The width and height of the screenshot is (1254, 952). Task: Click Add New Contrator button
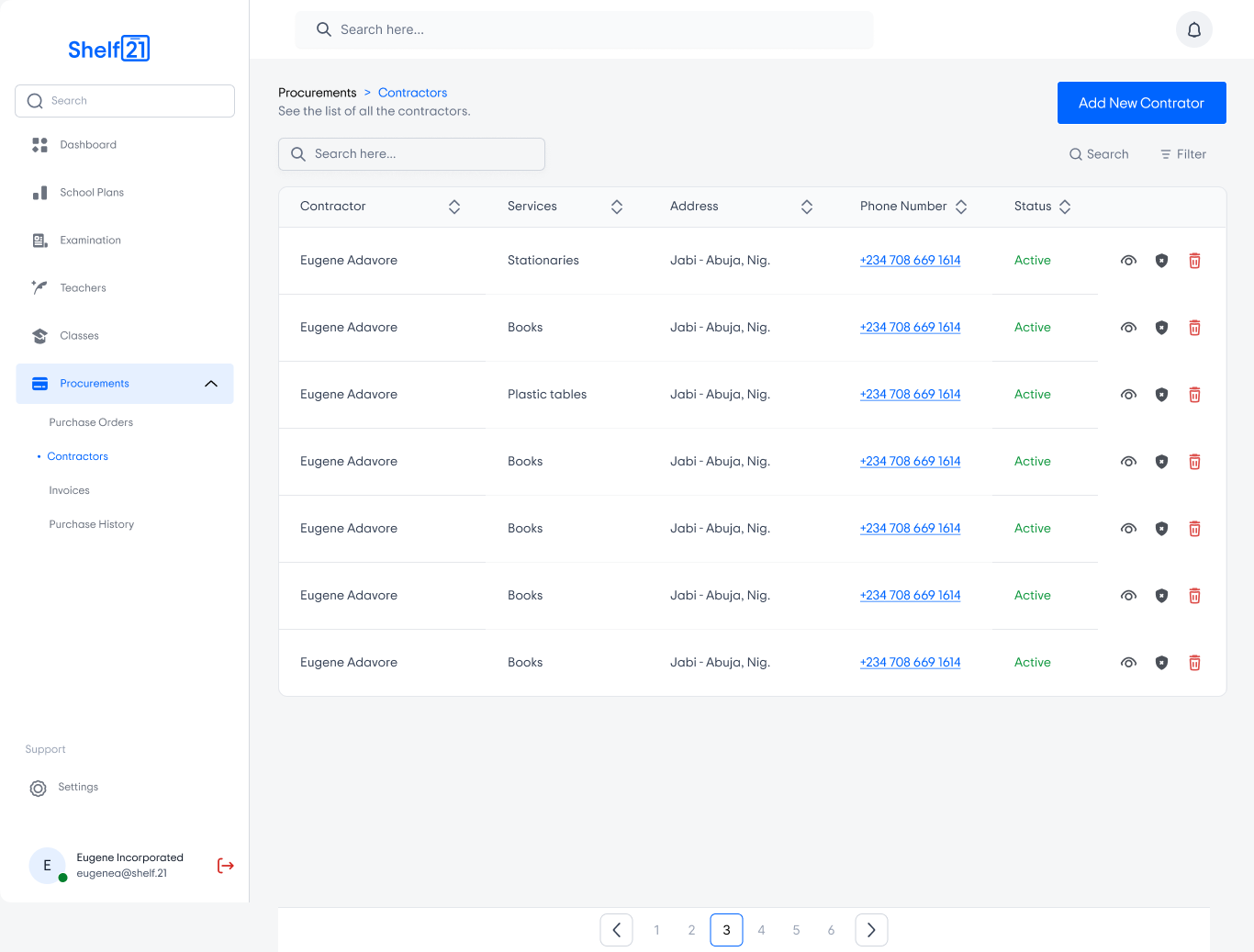tap(1142, 103)
